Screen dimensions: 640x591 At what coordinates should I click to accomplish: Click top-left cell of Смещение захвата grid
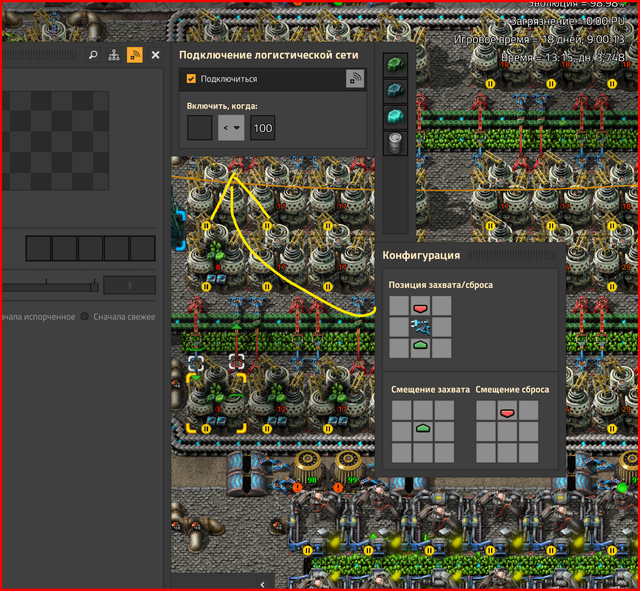(402, 410)
